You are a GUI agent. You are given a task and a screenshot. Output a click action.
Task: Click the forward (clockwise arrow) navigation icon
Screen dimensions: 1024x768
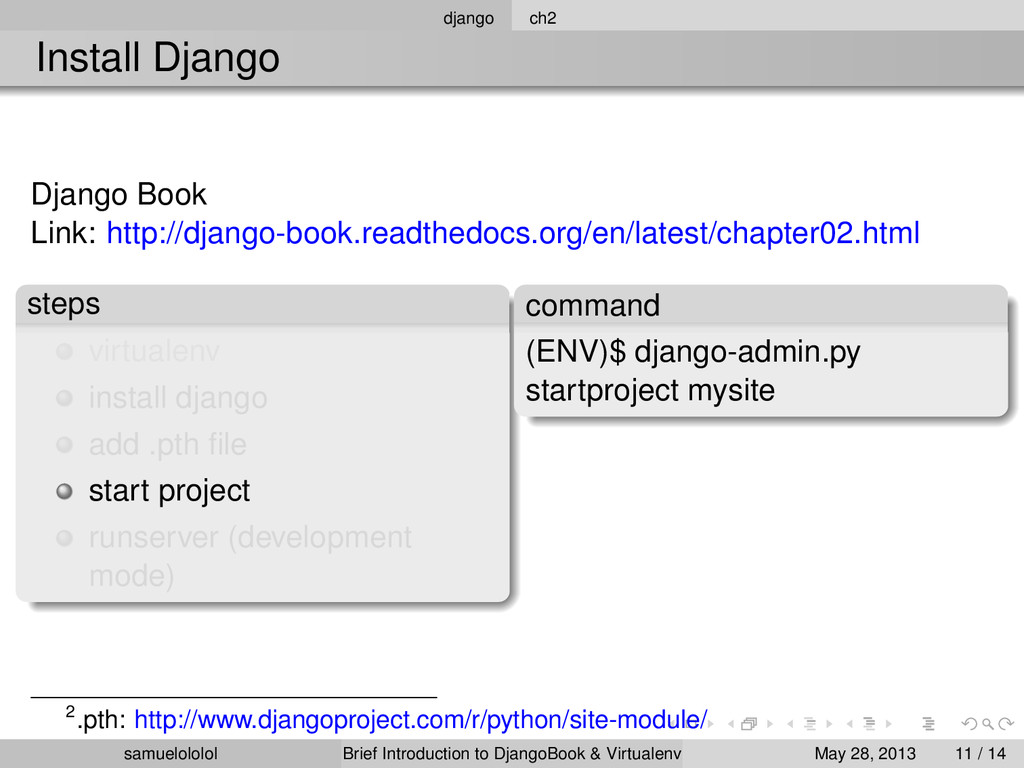(x=1006, y=724)
